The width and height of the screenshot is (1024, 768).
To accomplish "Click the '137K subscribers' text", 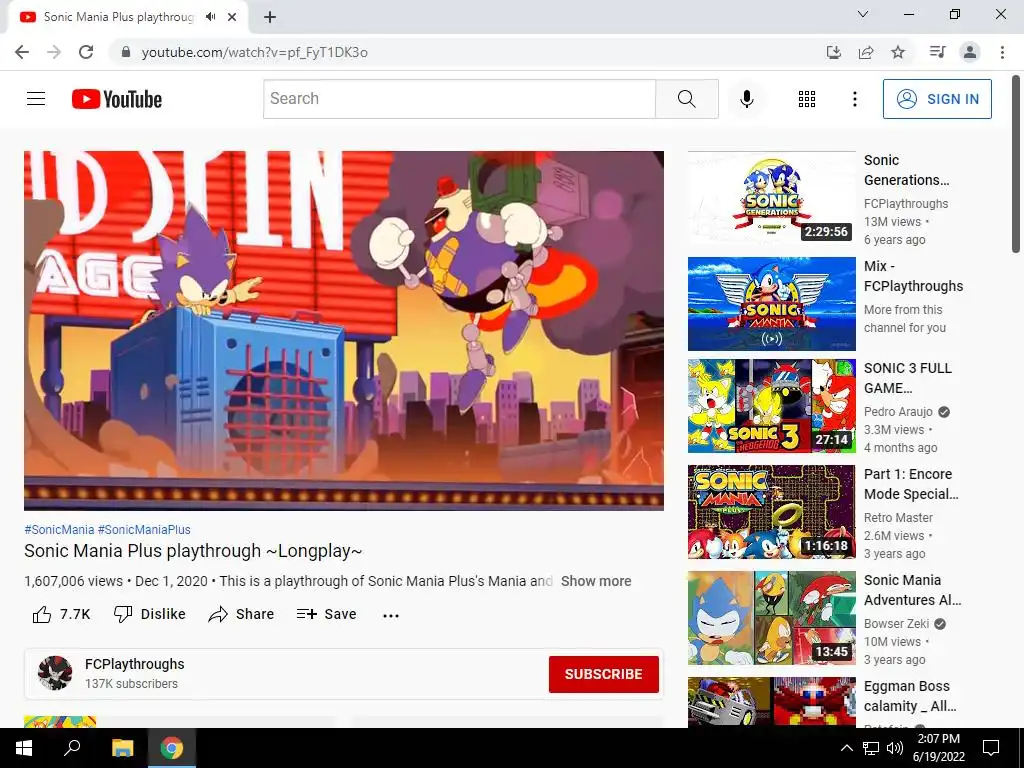I will point(131,684).
